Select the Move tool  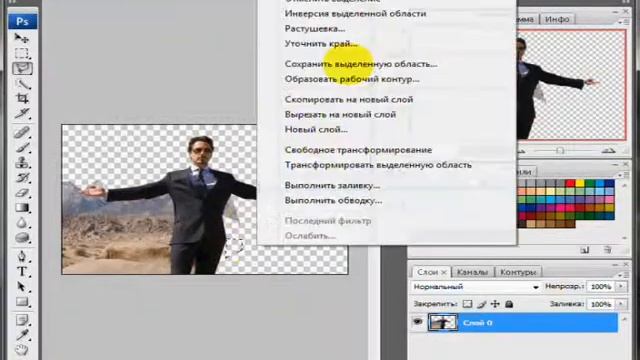coord(21,38)
